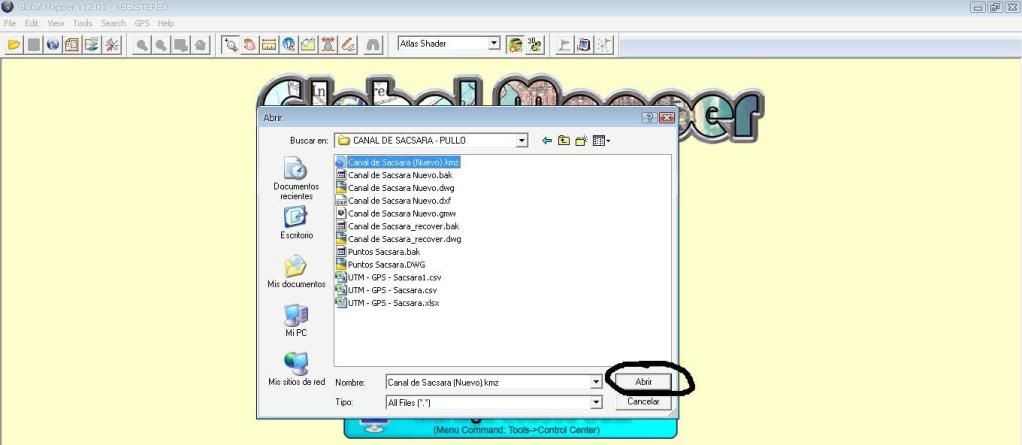Select the Path Profile tool icon
Viewport: 1022px width, 445px height.
308,44
